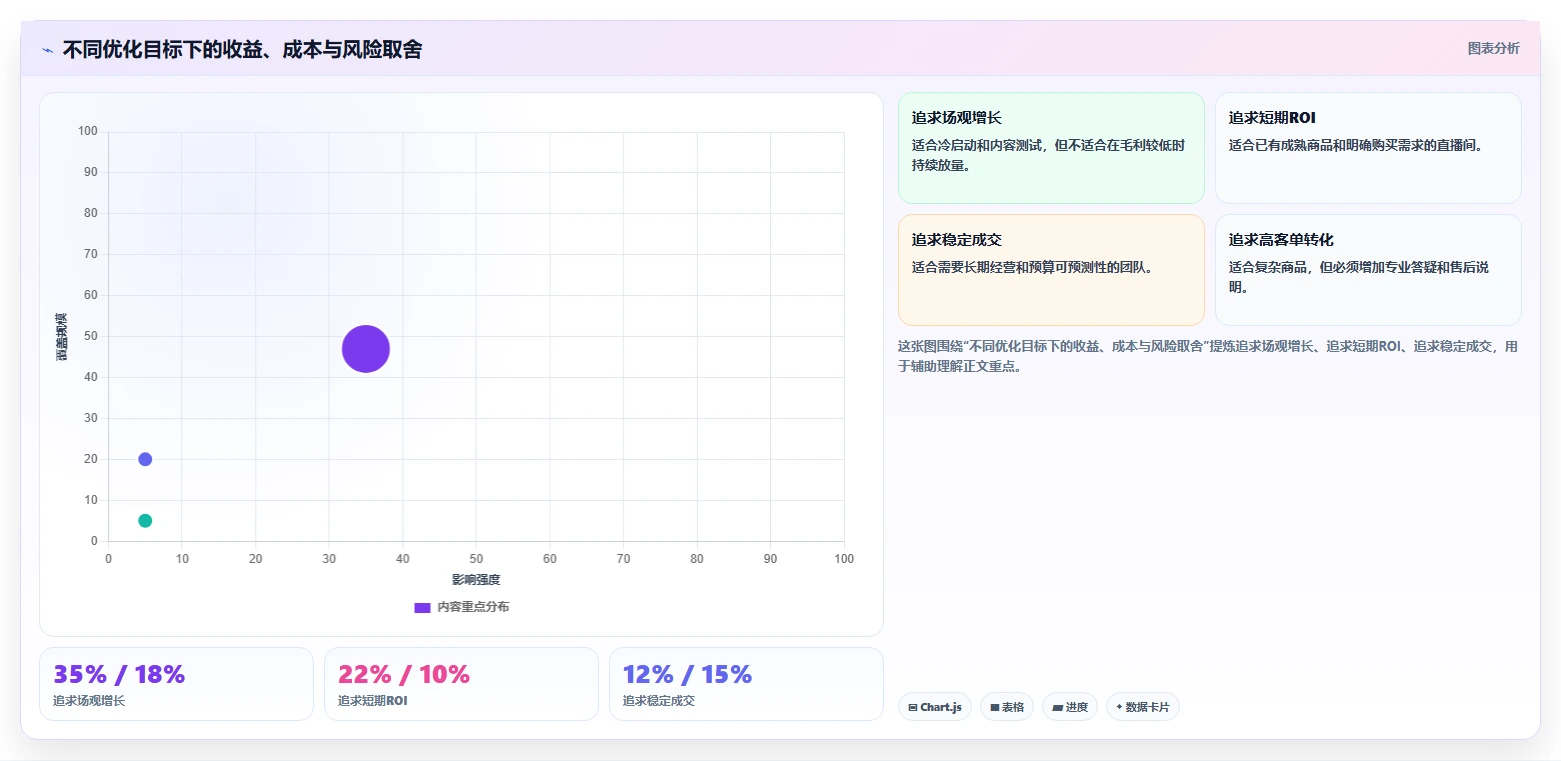Click the purple legend swatch
The image size is (1561, 761).
click(422, 608)
